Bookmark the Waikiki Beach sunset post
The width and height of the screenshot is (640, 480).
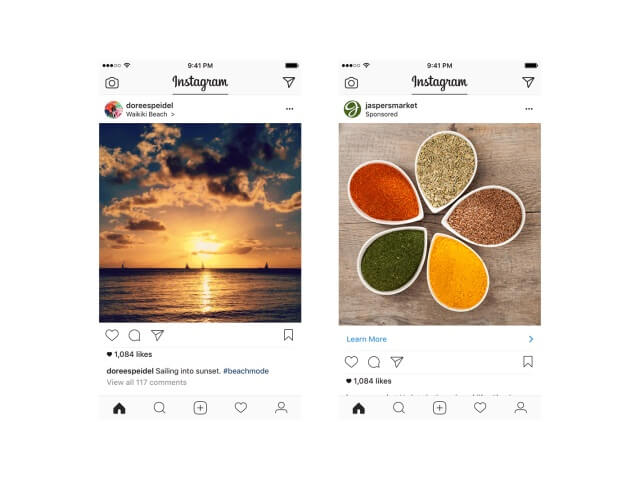click(x=288, y=335)
